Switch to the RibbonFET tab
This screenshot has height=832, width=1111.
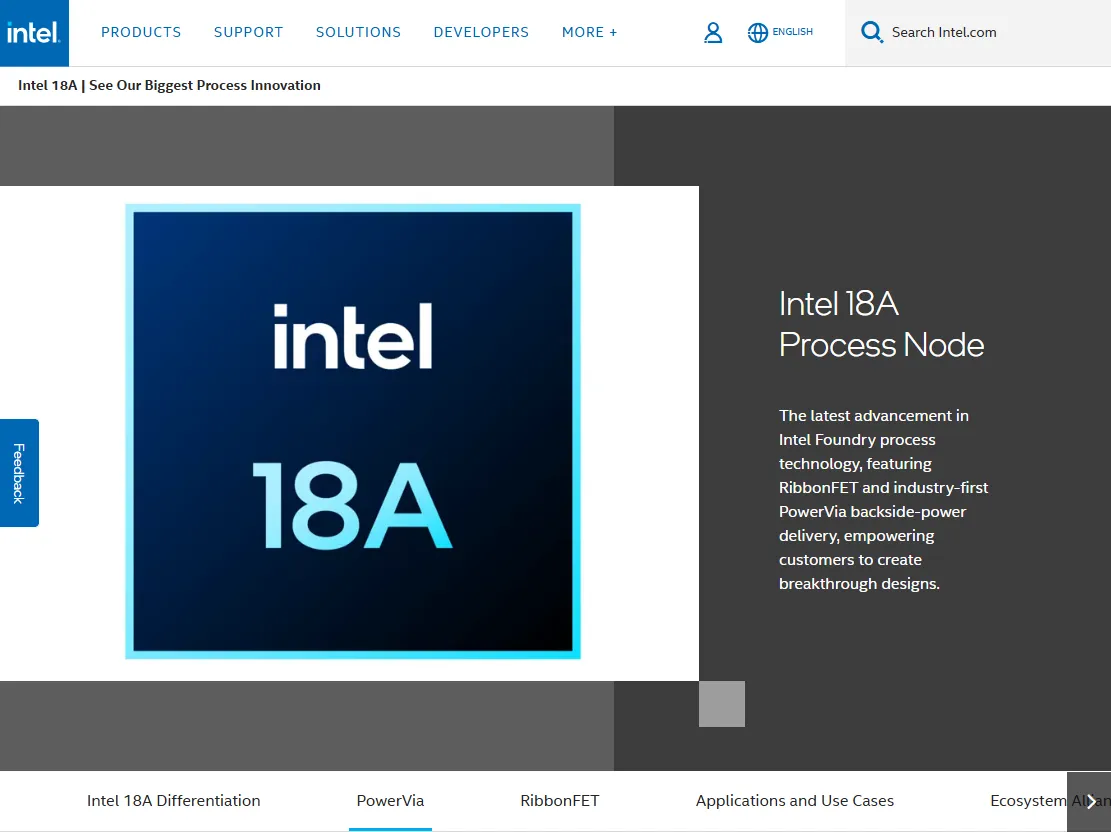560,801
